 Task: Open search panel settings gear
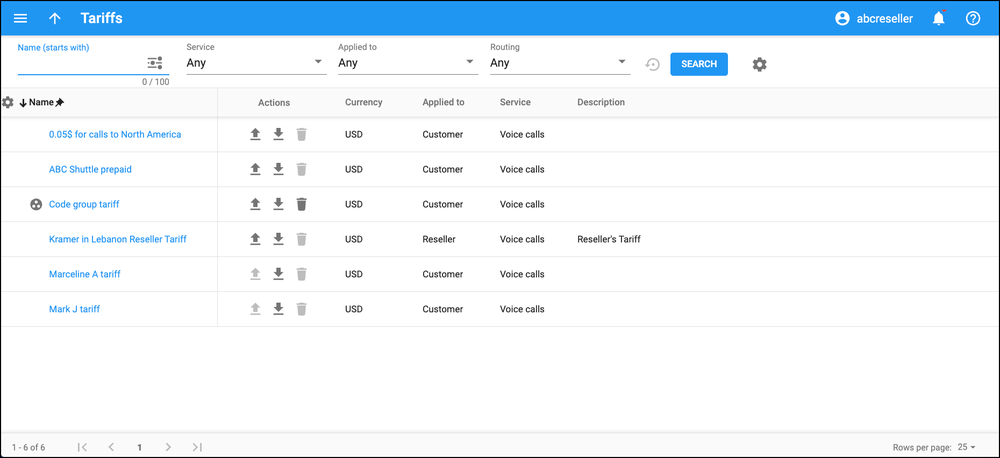[x=759, y=64]
